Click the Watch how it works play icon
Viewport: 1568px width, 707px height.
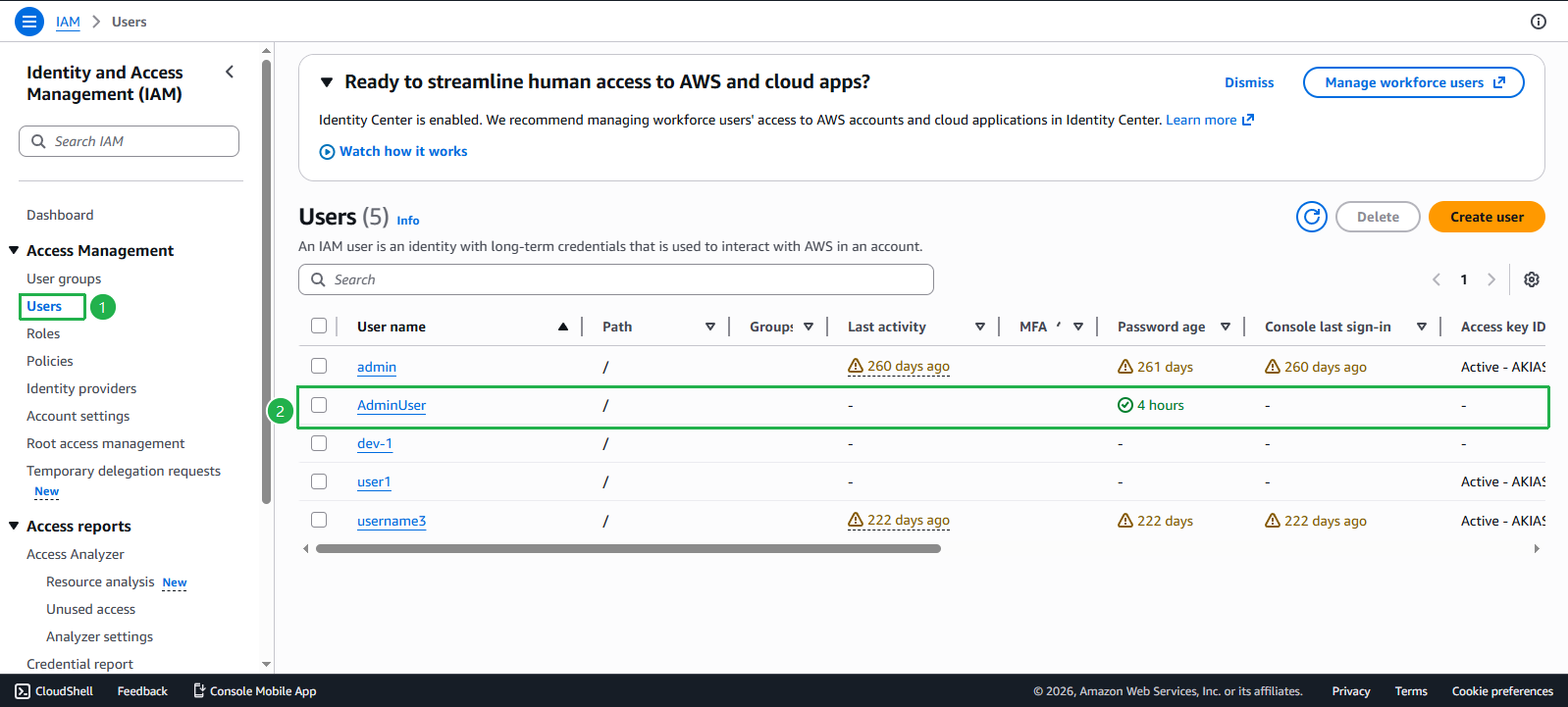coord(327,152)
